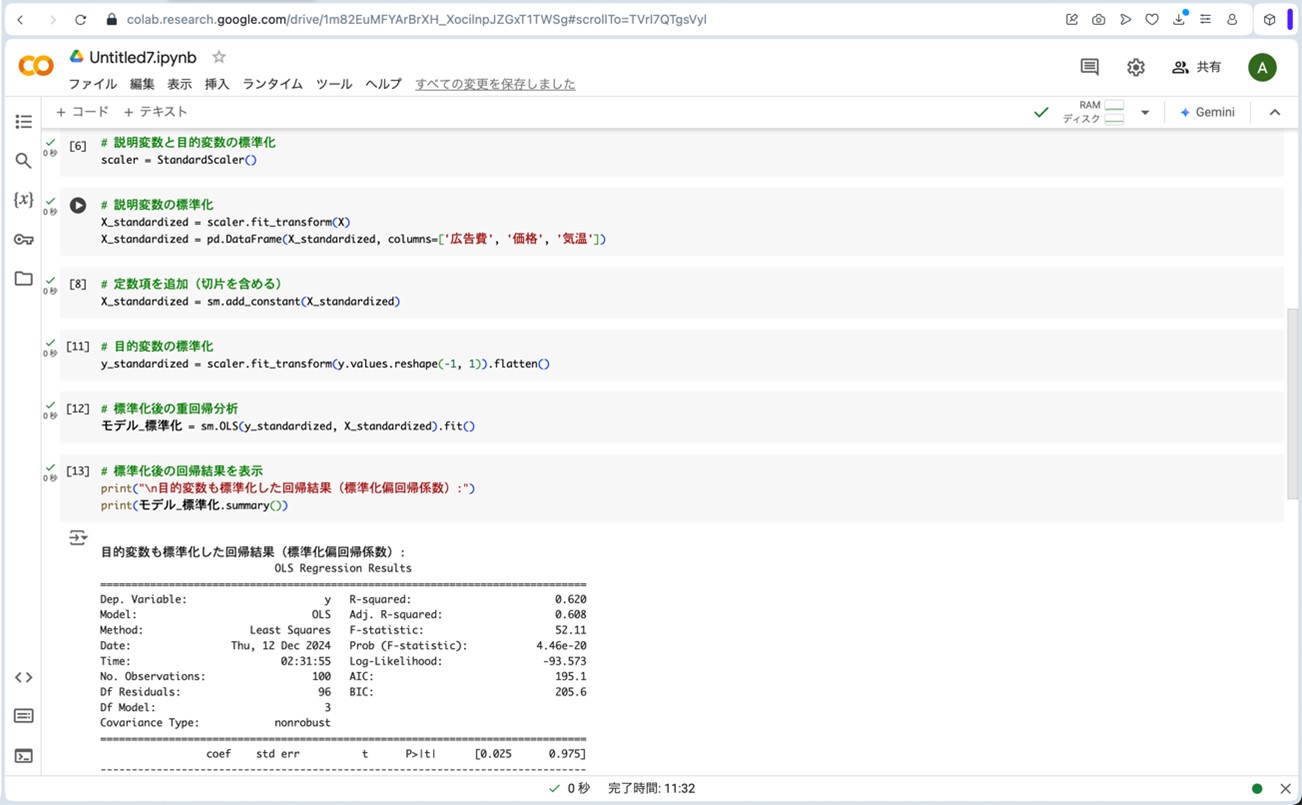The height and width of the screenshot is (805, 1302).
Task: Click the すべての変更を保存しました link
Action: point(495,84)
